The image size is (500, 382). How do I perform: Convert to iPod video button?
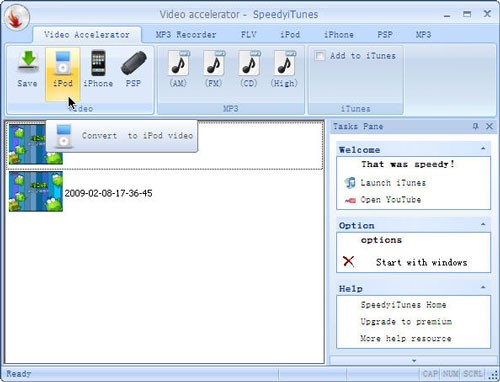pyautogui.click(x=63, y=74)
